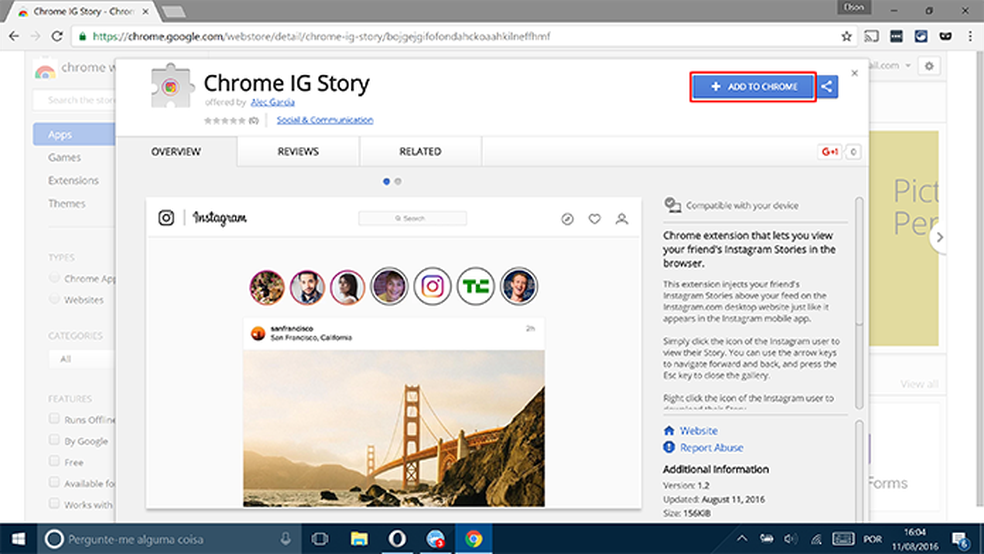Click the Chrome icon on the taskbar
984x554 pixels.
473,539
